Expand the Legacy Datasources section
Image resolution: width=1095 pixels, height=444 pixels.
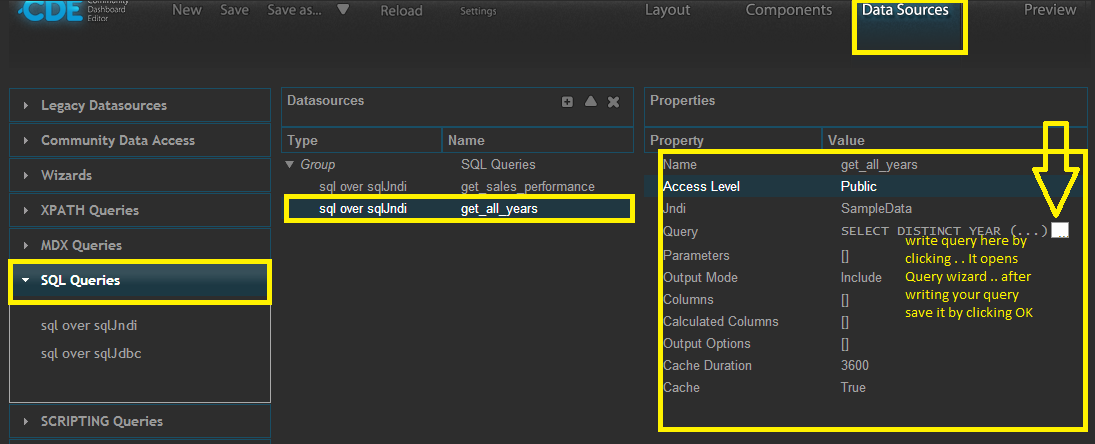(x=103, y=105)
